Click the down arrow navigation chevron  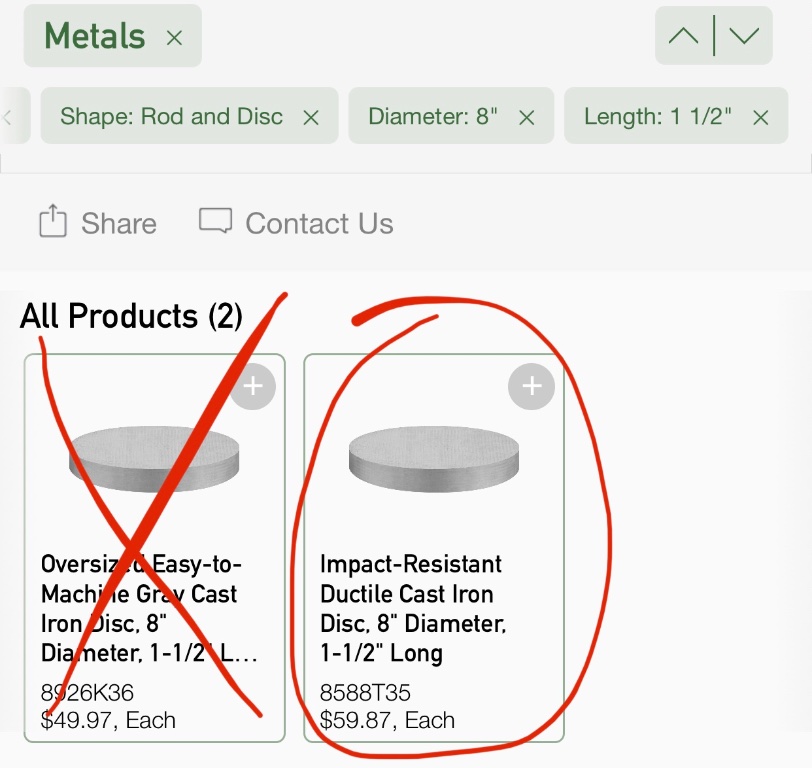point(744,36)
